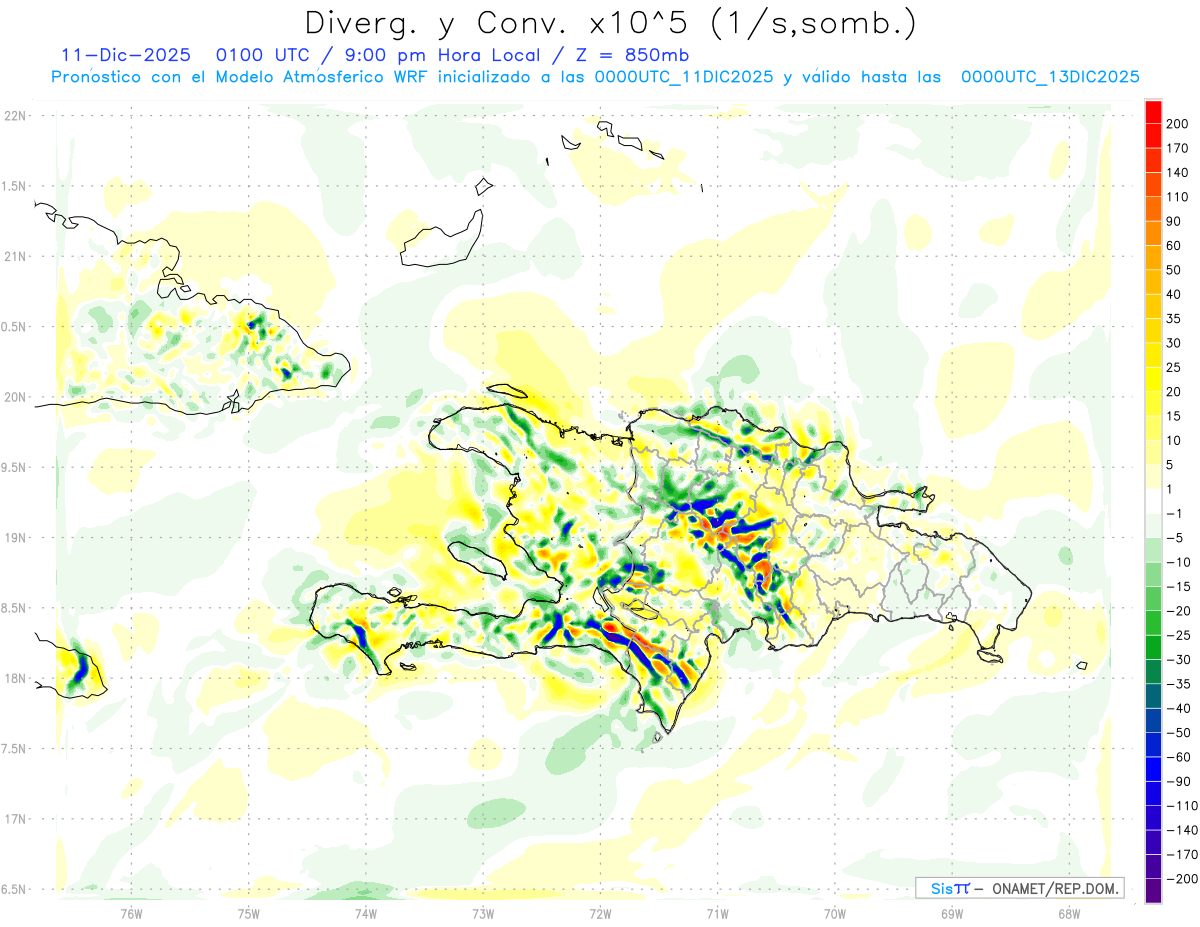
Task: Click the latitude label "19N"
Action: point(16,537)
